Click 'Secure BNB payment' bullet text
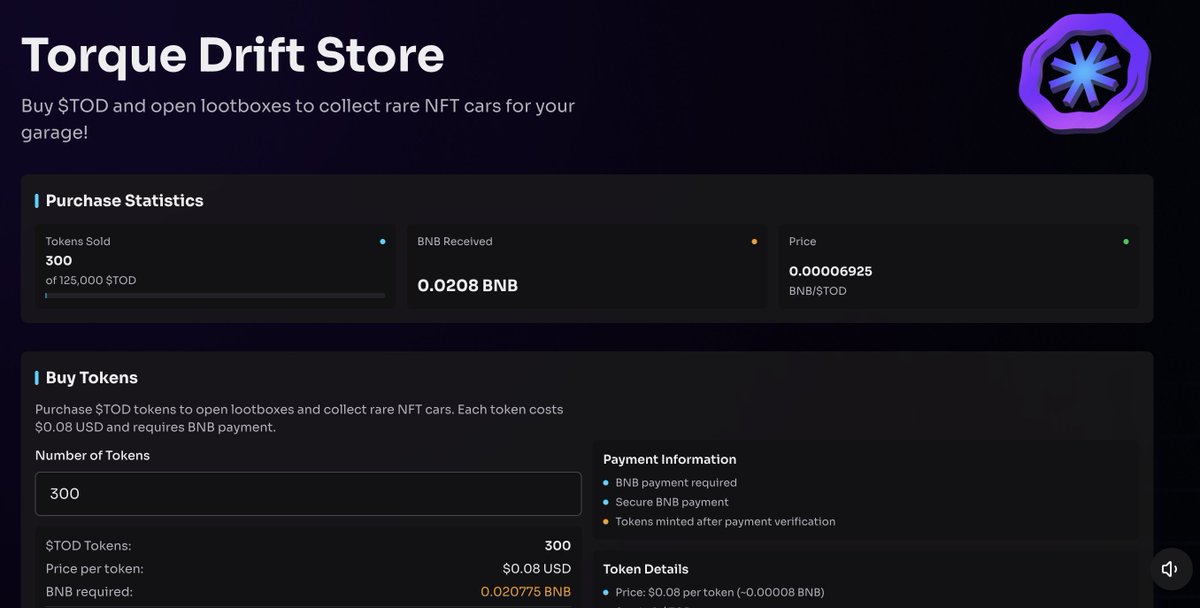The image size is (1200, 608). (x=672, y=502)
